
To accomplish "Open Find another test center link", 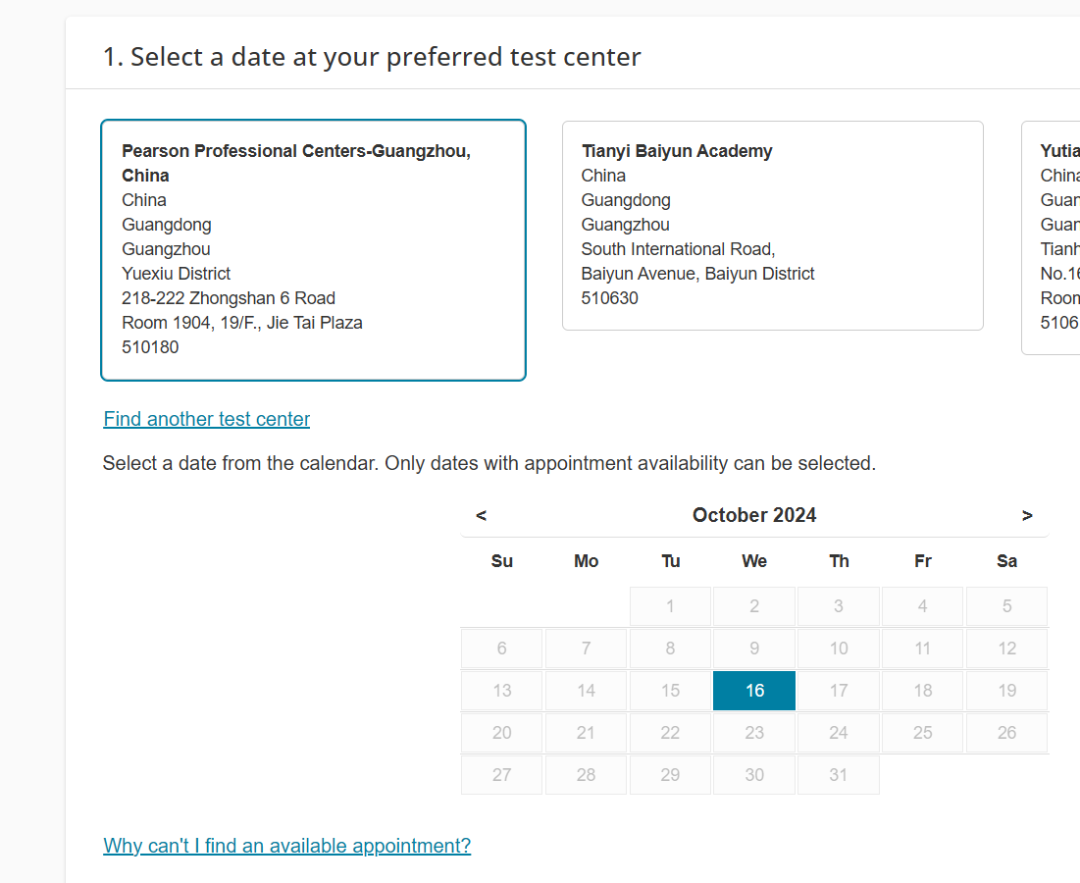I will pos(207,419).
